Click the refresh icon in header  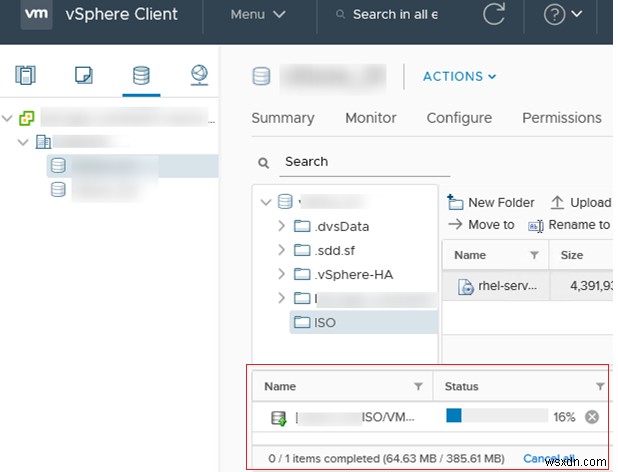coord(493,14)
